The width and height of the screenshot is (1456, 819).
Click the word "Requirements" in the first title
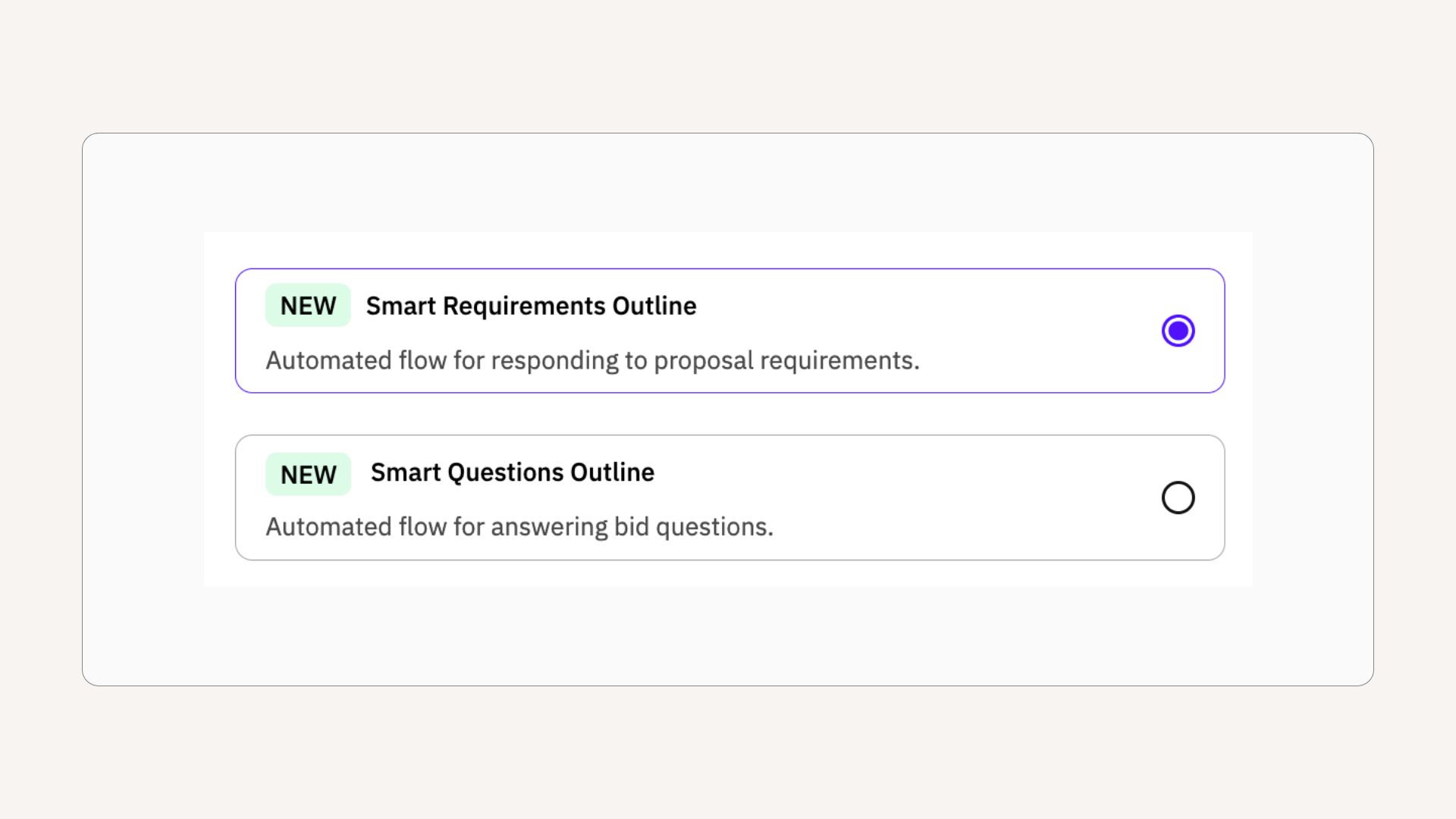click(524, 306)
